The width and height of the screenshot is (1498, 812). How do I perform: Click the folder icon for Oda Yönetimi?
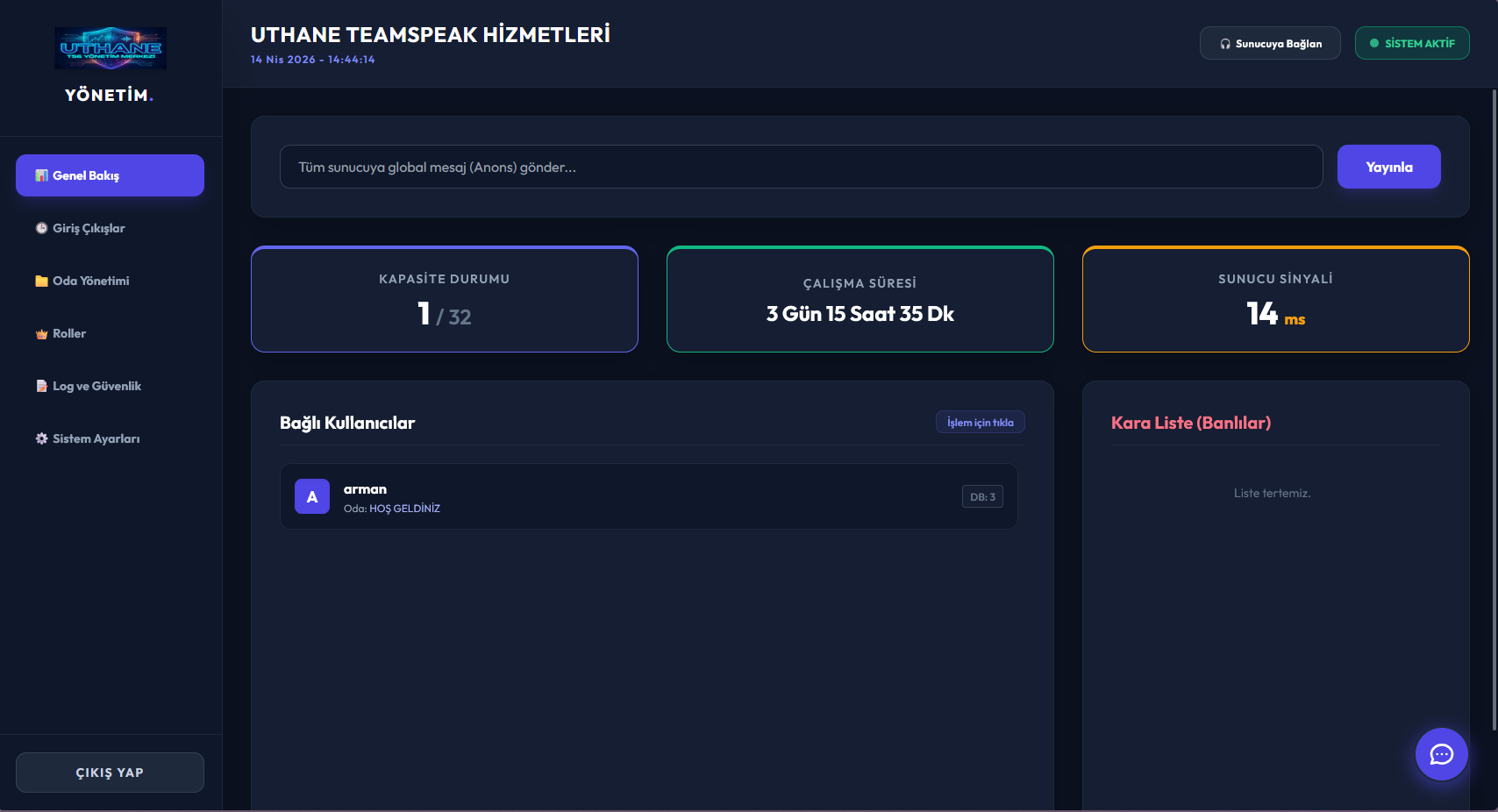(41, 281)
